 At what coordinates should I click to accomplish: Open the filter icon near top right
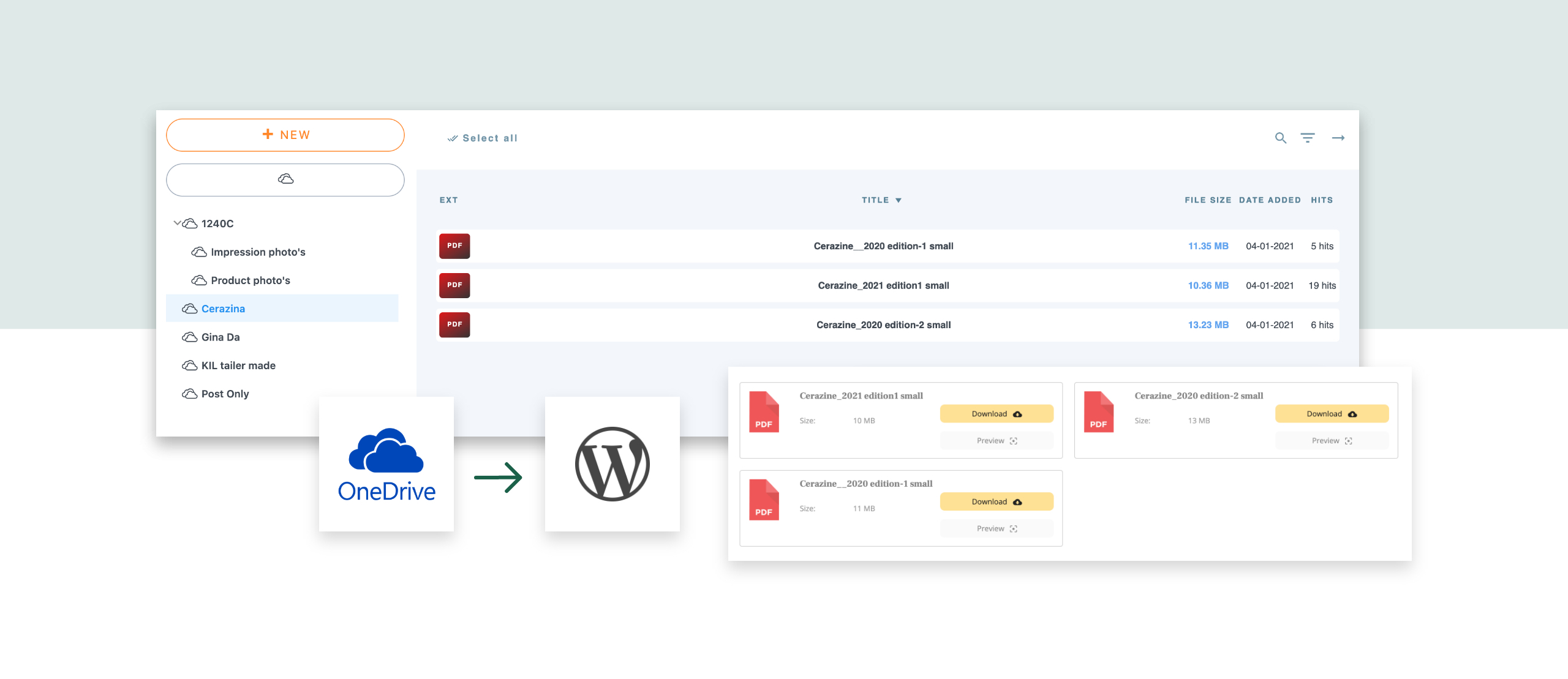(x=1308, y=138)
